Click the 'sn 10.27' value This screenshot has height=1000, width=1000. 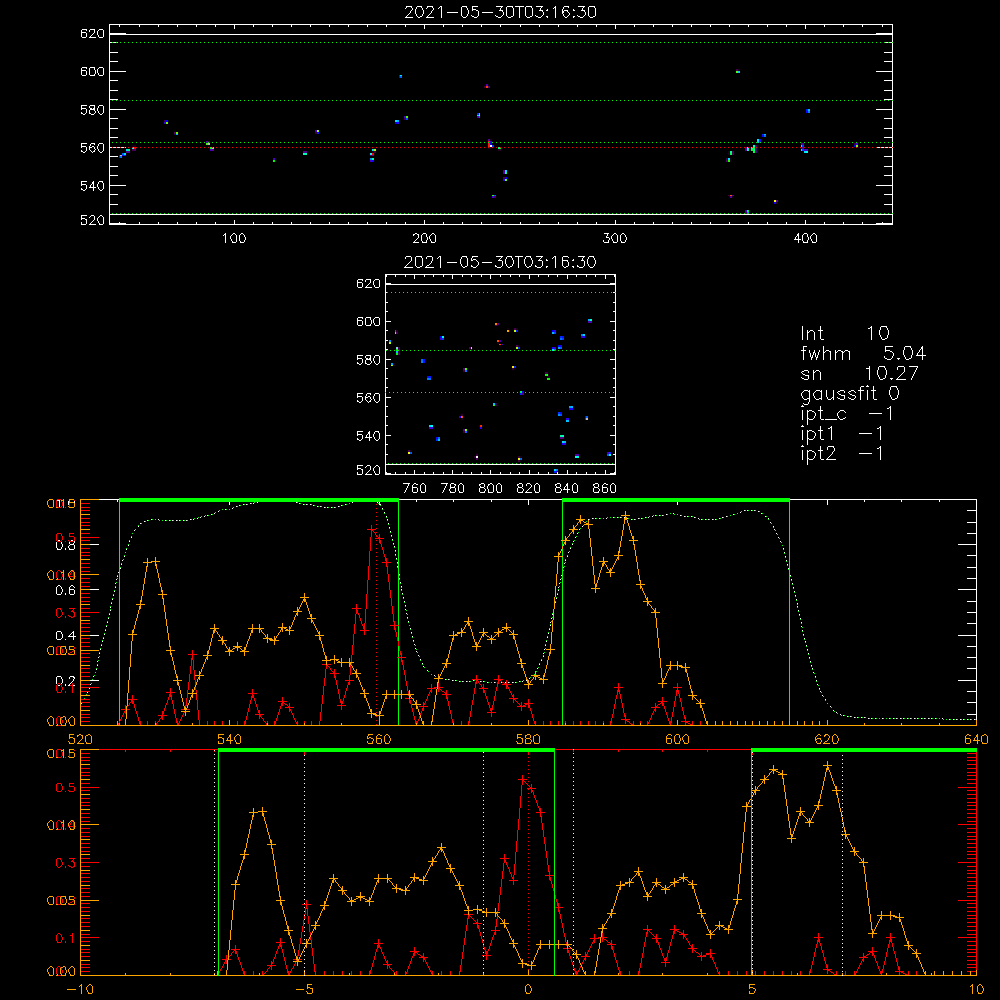click(x=859, y=373)
